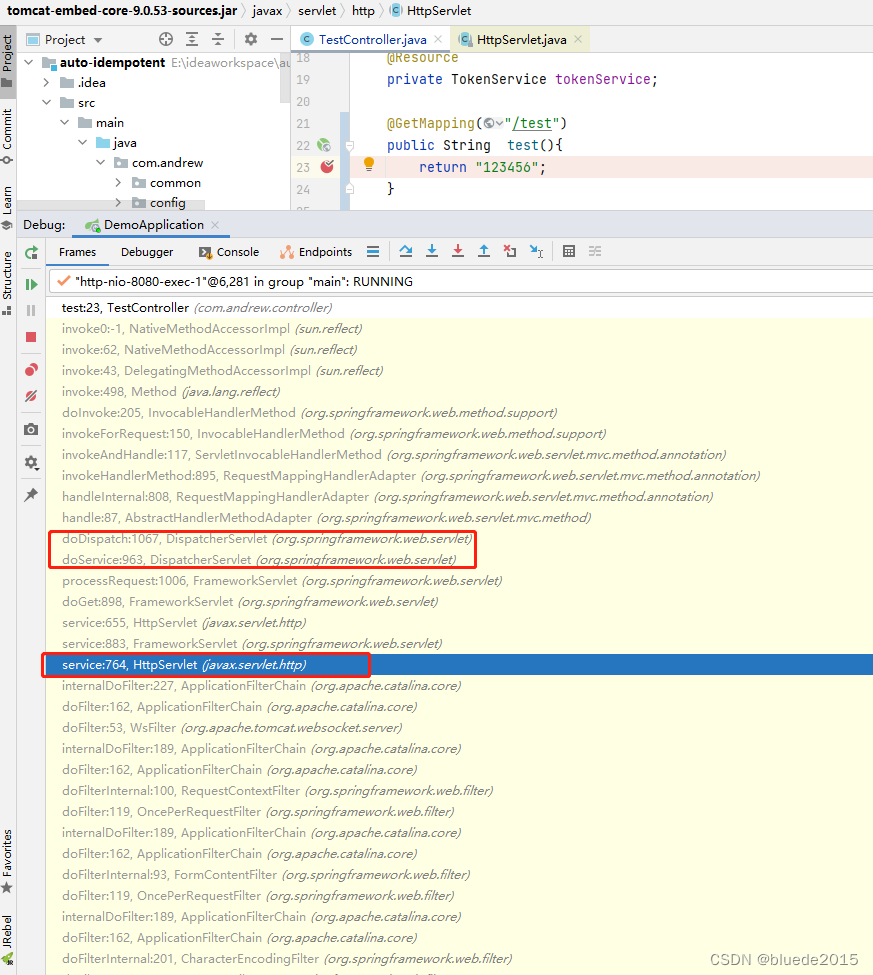The image size is (873, 975).
Task: Collapse the java folder
Action: (x=82, y=142)
